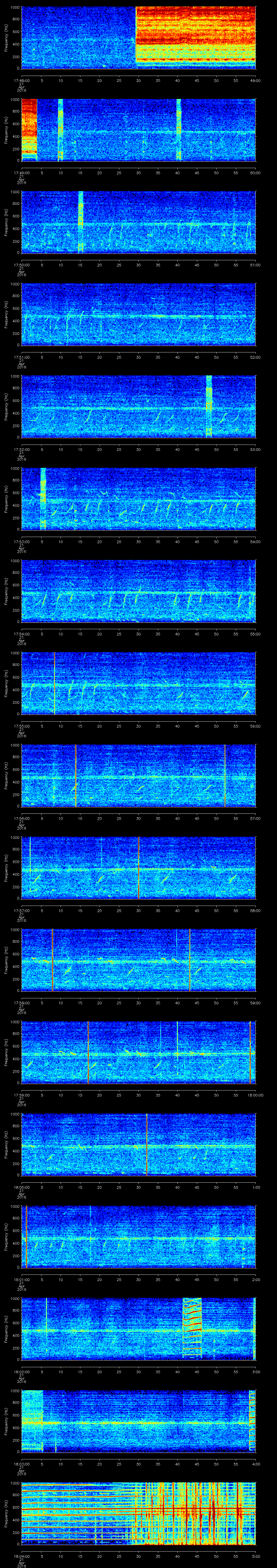The image size is (277, 1568).
Task: Click the 18:03:00 start time label
Action: 21,1464
